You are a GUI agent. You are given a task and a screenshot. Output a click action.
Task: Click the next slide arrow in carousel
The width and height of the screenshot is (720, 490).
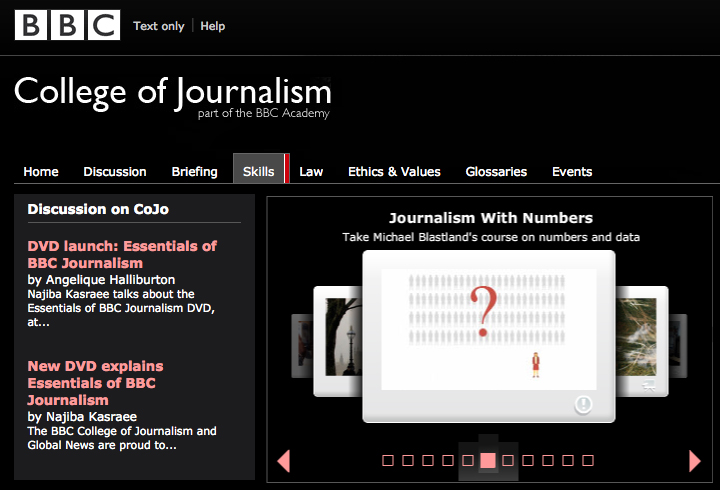(695, 461)
